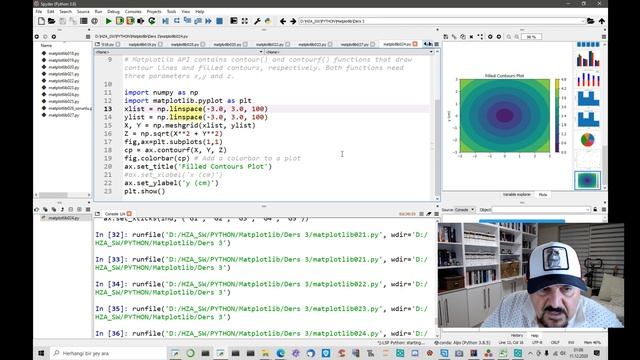Go forward to the next cursor position
Viewport: 640px width, 360px height.
point(293,21)
